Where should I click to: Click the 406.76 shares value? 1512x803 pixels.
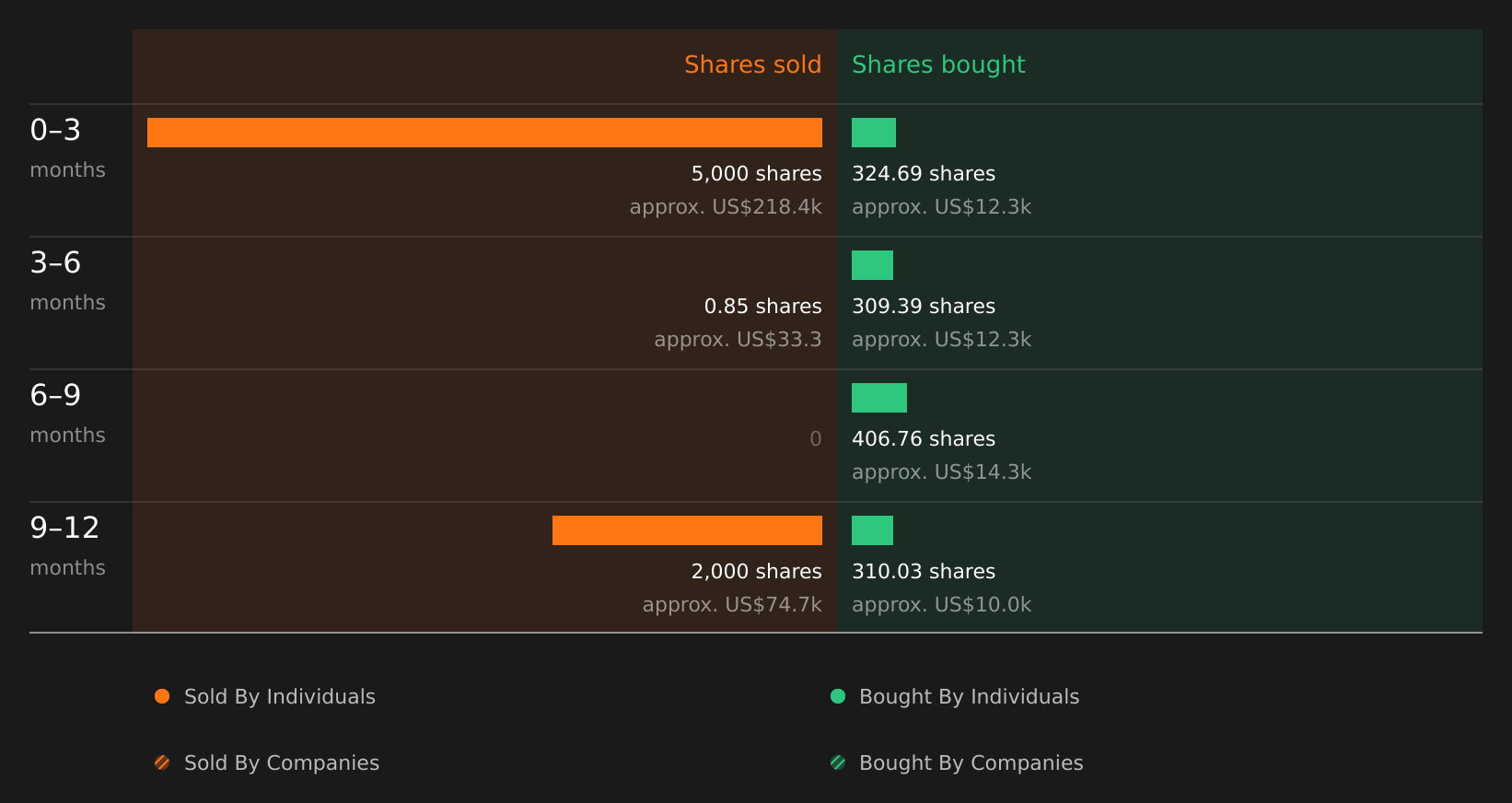click(x=924, y=438)
